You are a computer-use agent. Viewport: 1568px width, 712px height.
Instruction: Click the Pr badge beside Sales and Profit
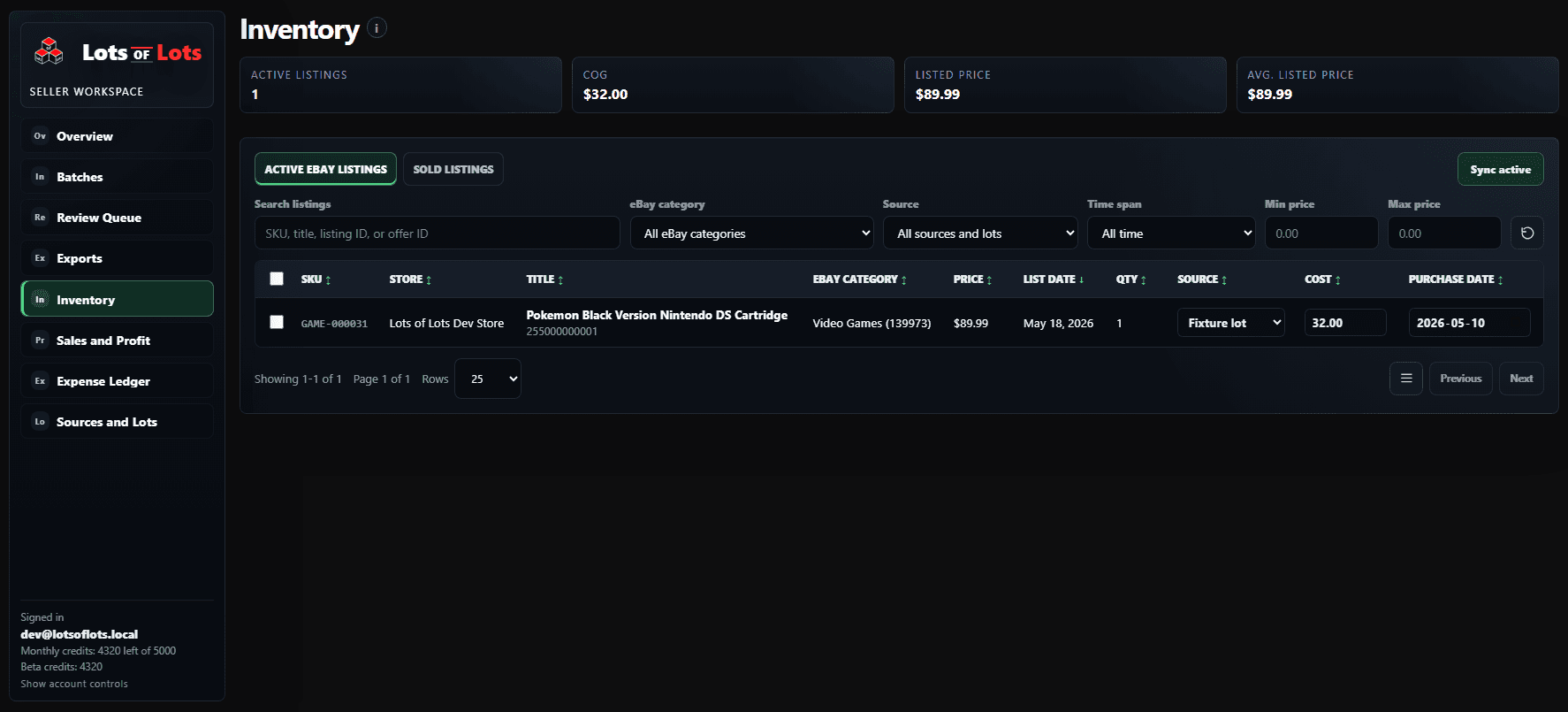tap(40, 341)
